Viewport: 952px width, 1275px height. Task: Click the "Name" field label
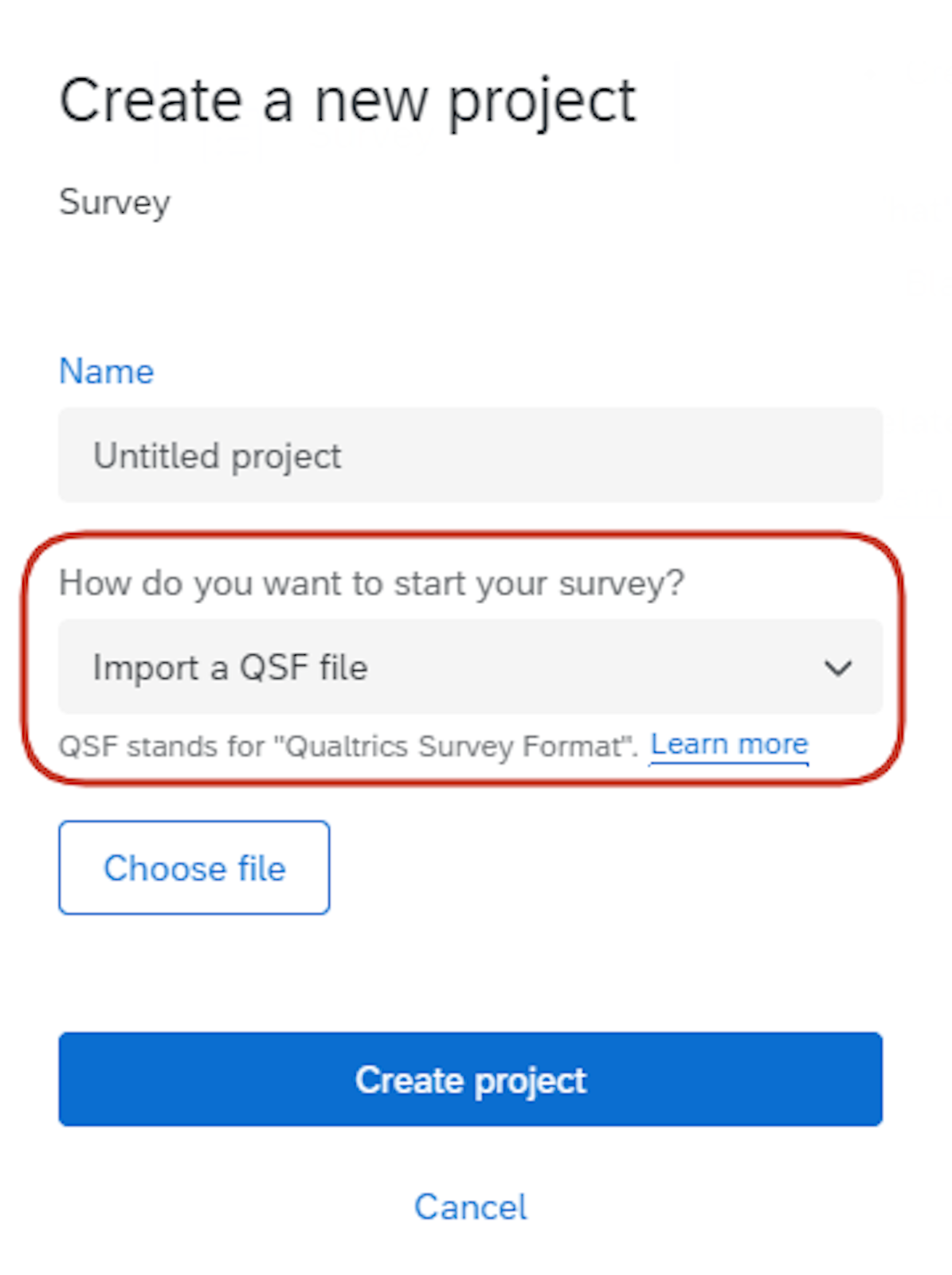tap(107, 371)
